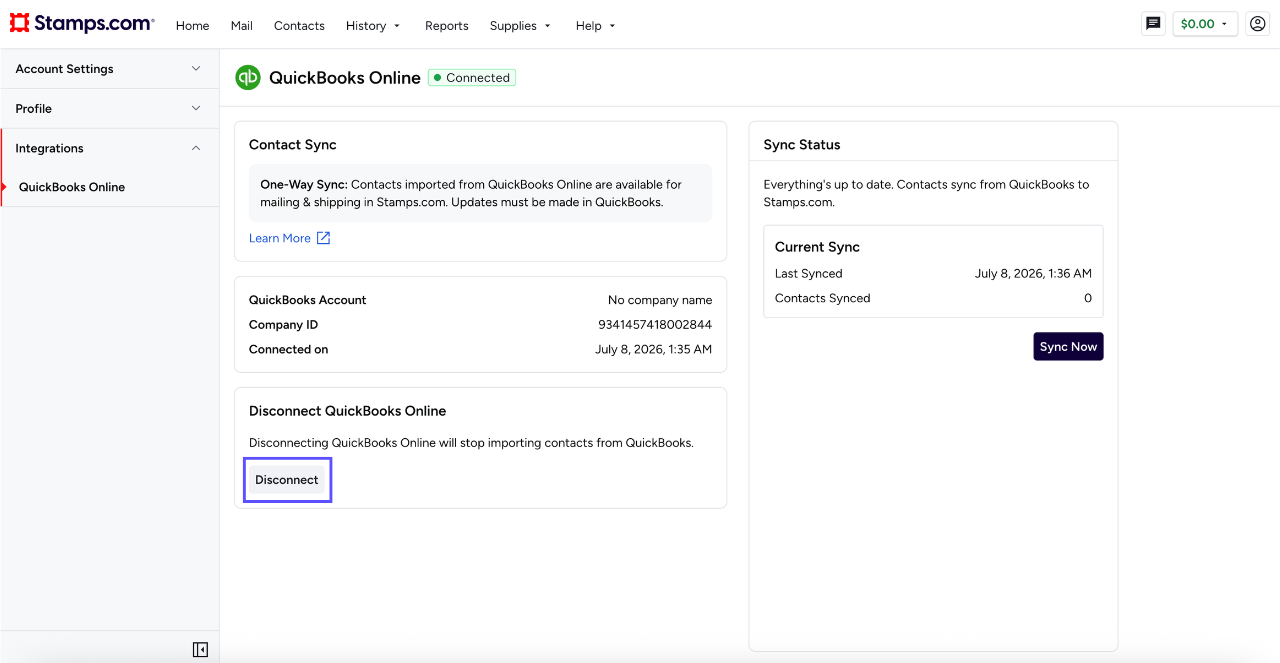This screenshot has width=1280, height=663.
Task: Open the Contacts menu item
Action: tap(299, 26)
